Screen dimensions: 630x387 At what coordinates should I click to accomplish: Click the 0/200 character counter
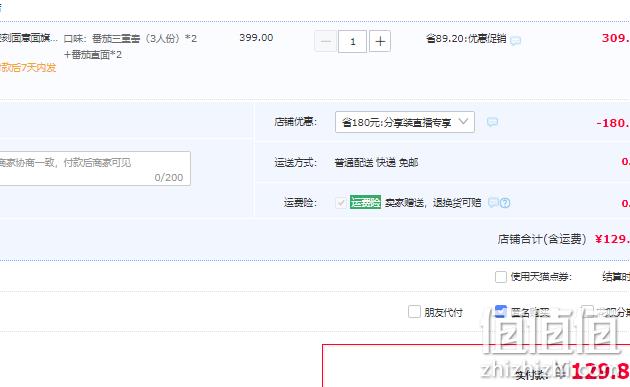[169, 177]
